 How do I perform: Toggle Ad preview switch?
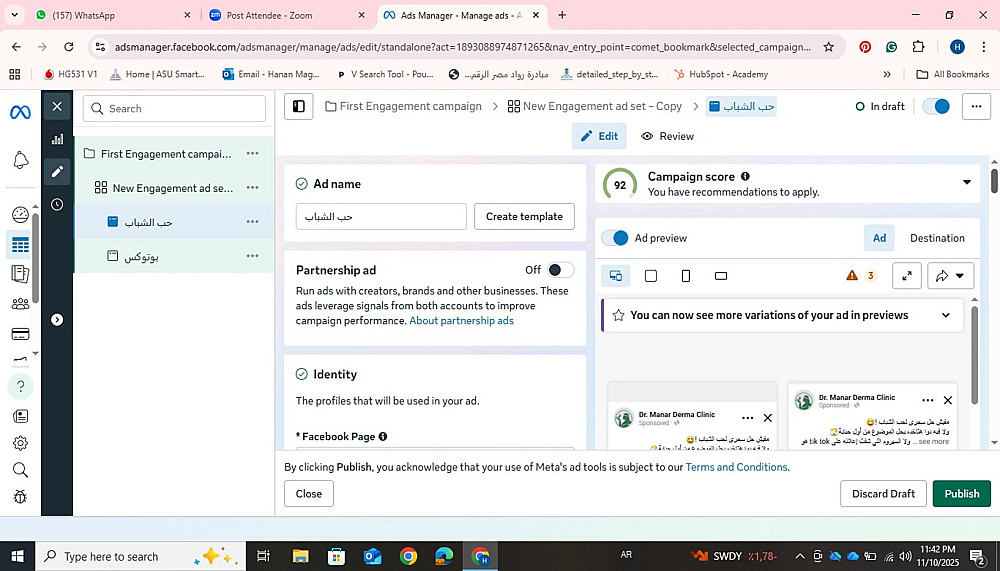pos(615,238)
